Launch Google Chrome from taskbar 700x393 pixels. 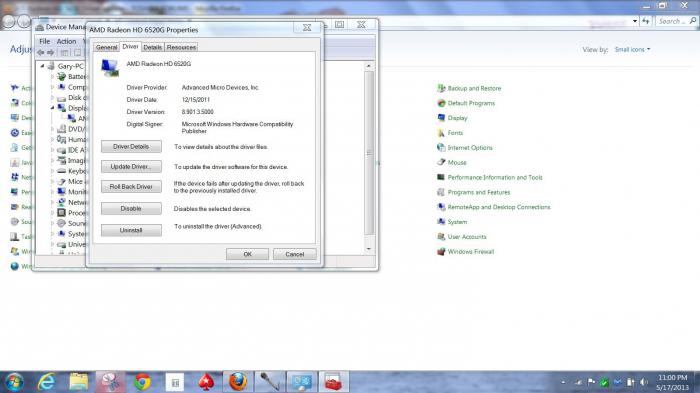[x=142, y=382]
